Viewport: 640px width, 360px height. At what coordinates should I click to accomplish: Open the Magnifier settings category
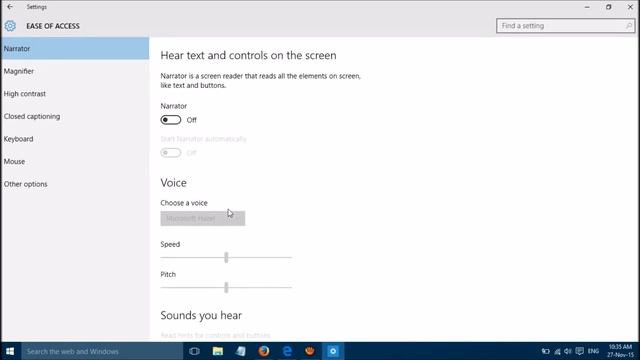[x=75, y=71]
